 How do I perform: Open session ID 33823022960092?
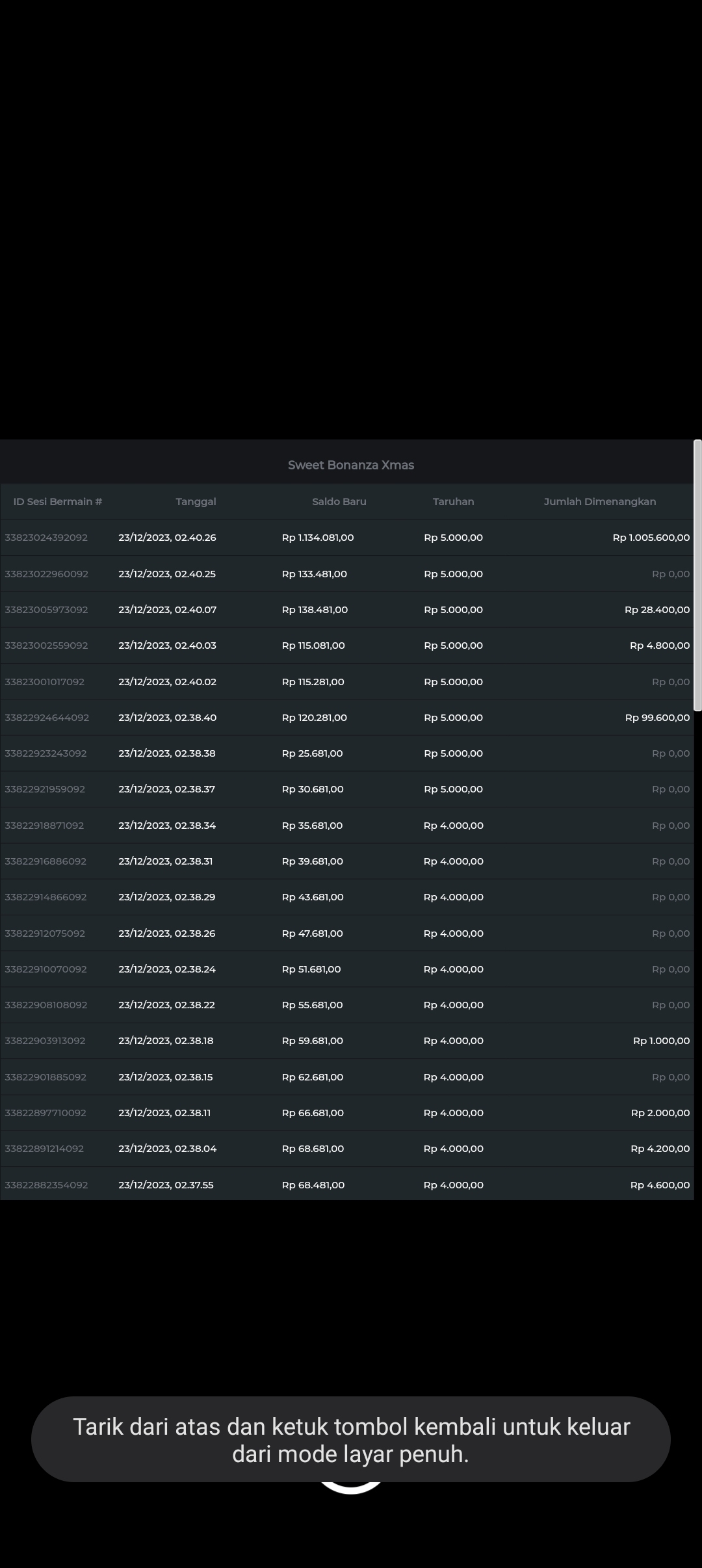coord(46,574)
